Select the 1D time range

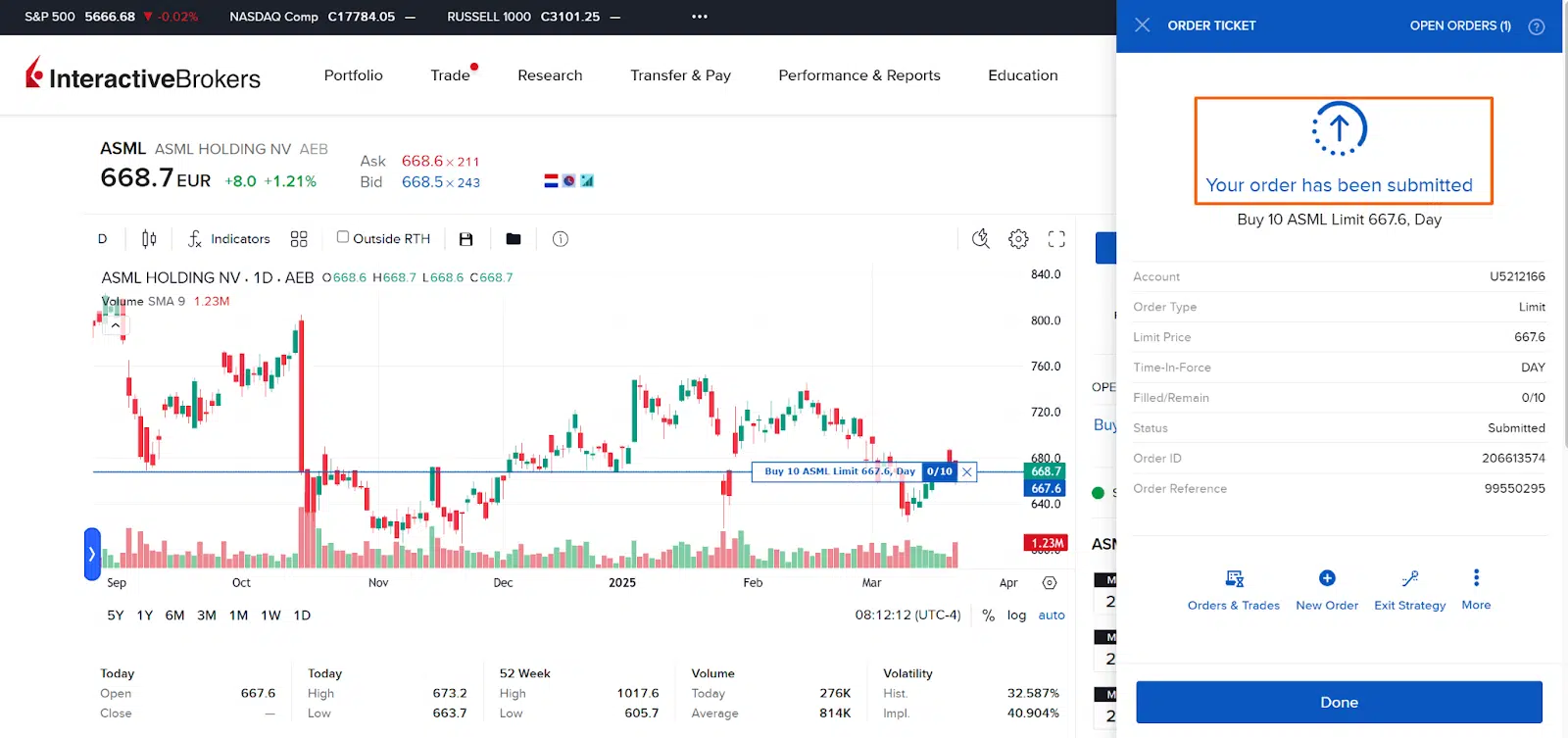(x=302, y=615)
